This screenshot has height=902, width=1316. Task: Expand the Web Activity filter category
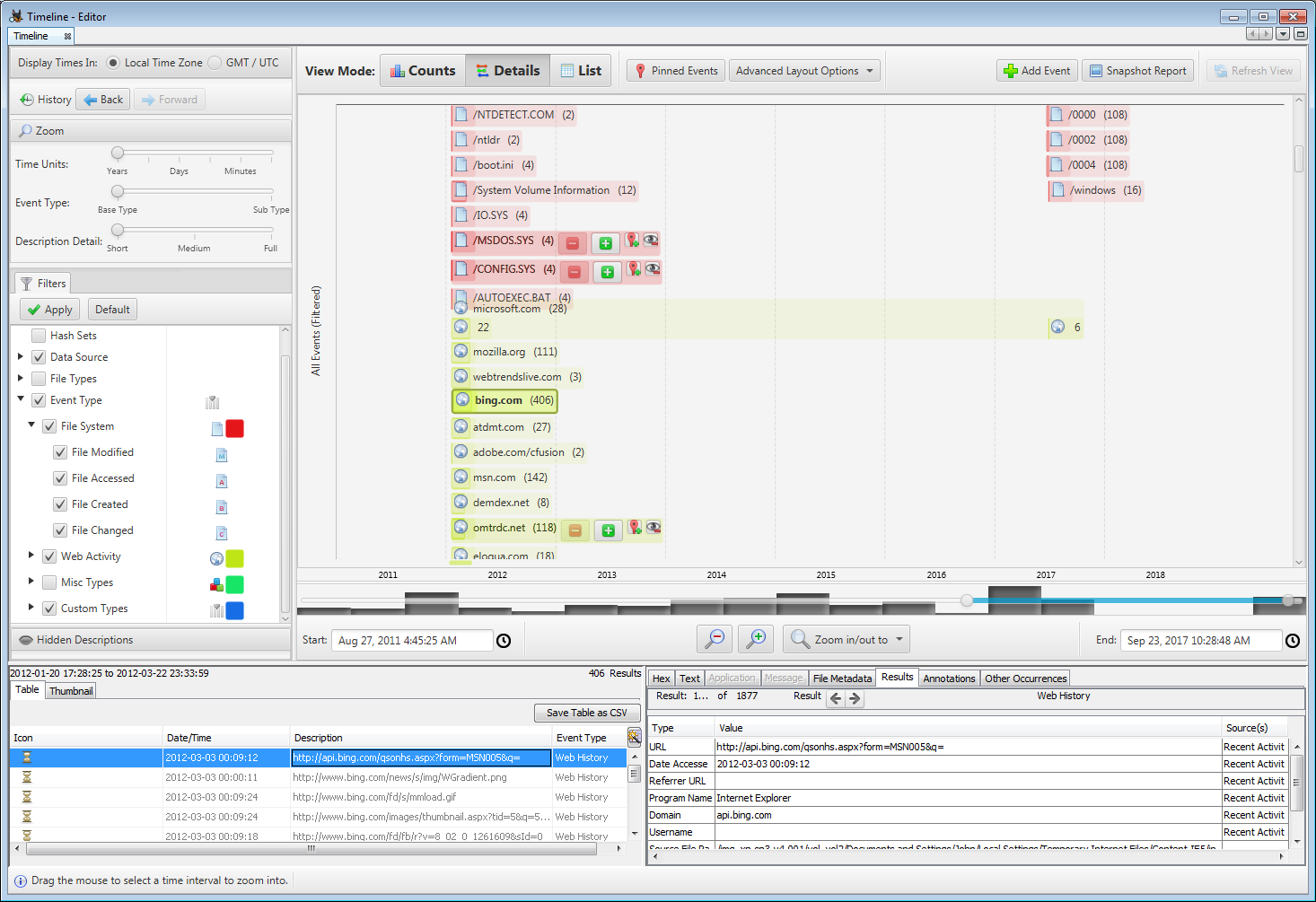pyautogui.click(x=31, y=556)
